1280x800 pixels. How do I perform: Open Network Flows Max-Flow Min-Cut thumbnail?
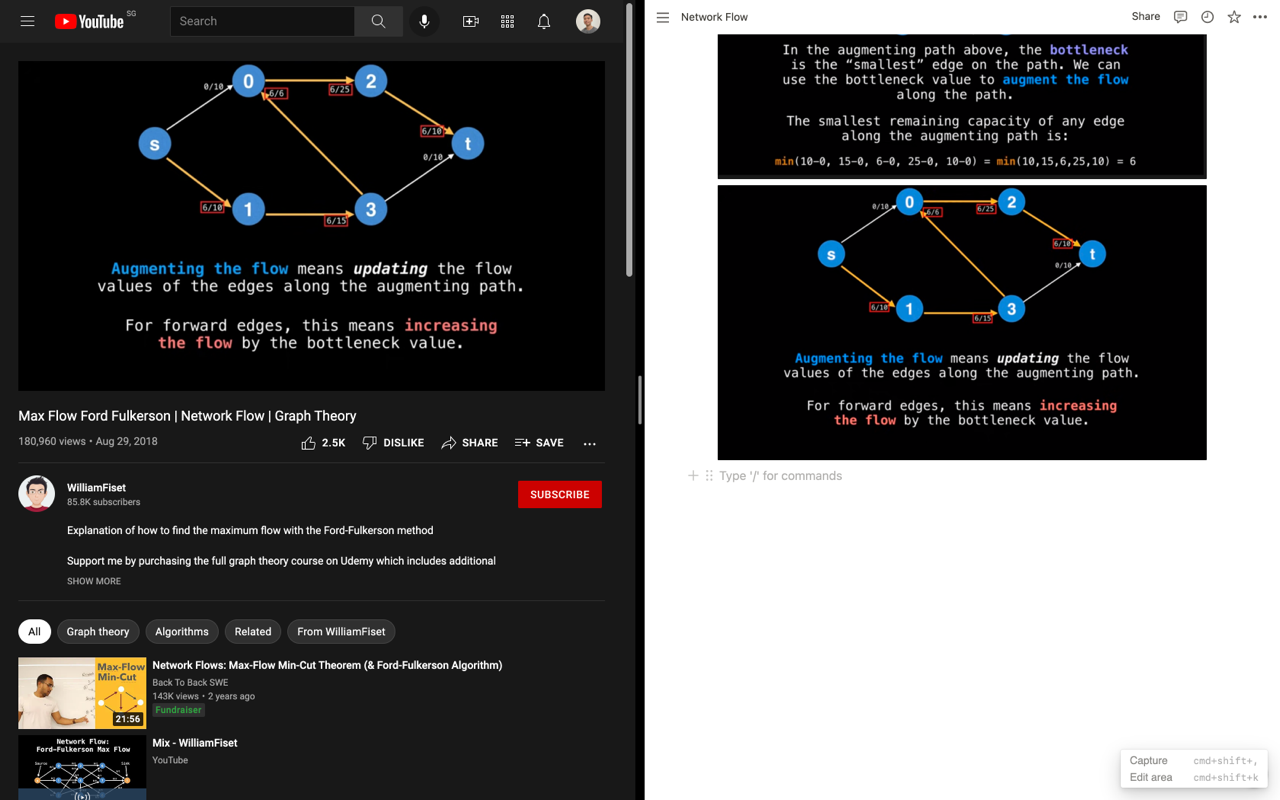click(x=82, y=693)
